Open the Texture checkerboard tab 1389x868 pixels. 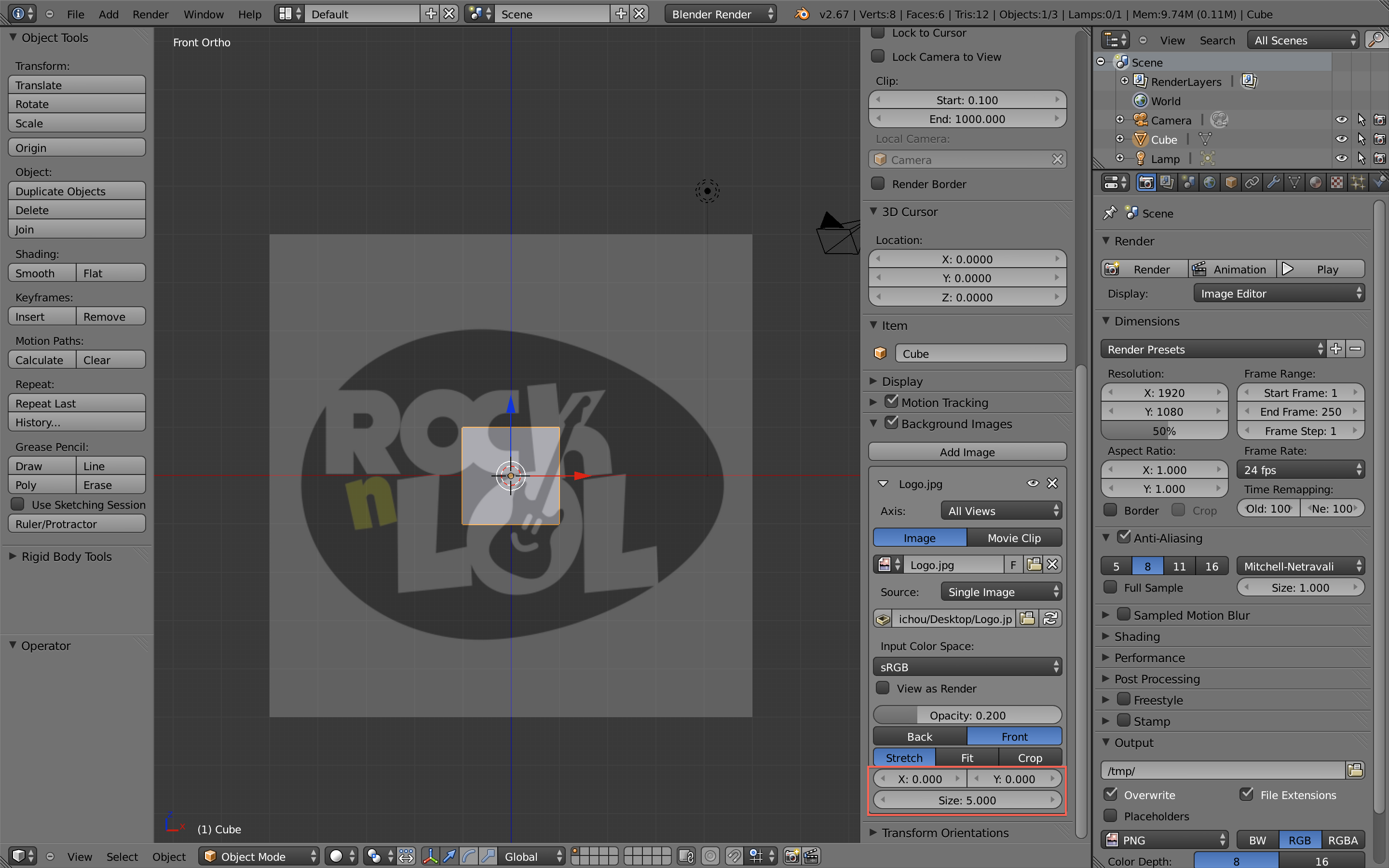(x=1337, y=183)
